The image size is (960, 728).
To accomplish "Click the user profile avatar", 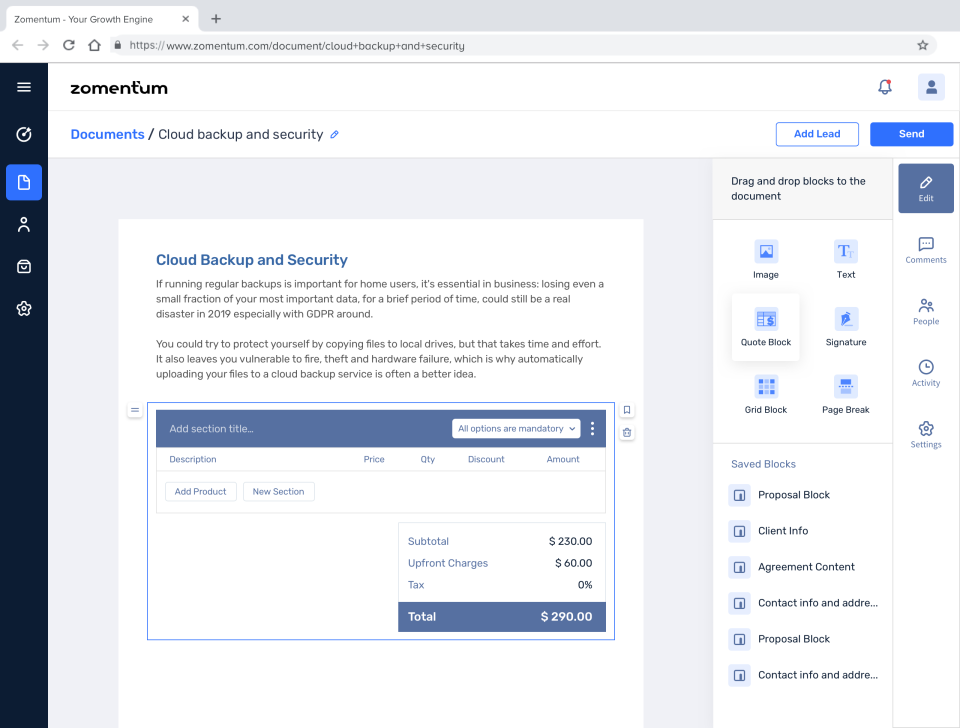I will click(931, 87).
